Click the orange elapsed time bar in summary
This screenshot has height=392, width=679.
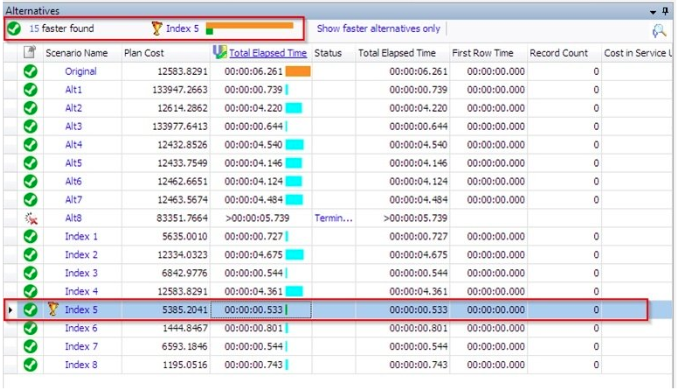click(250, 25)
